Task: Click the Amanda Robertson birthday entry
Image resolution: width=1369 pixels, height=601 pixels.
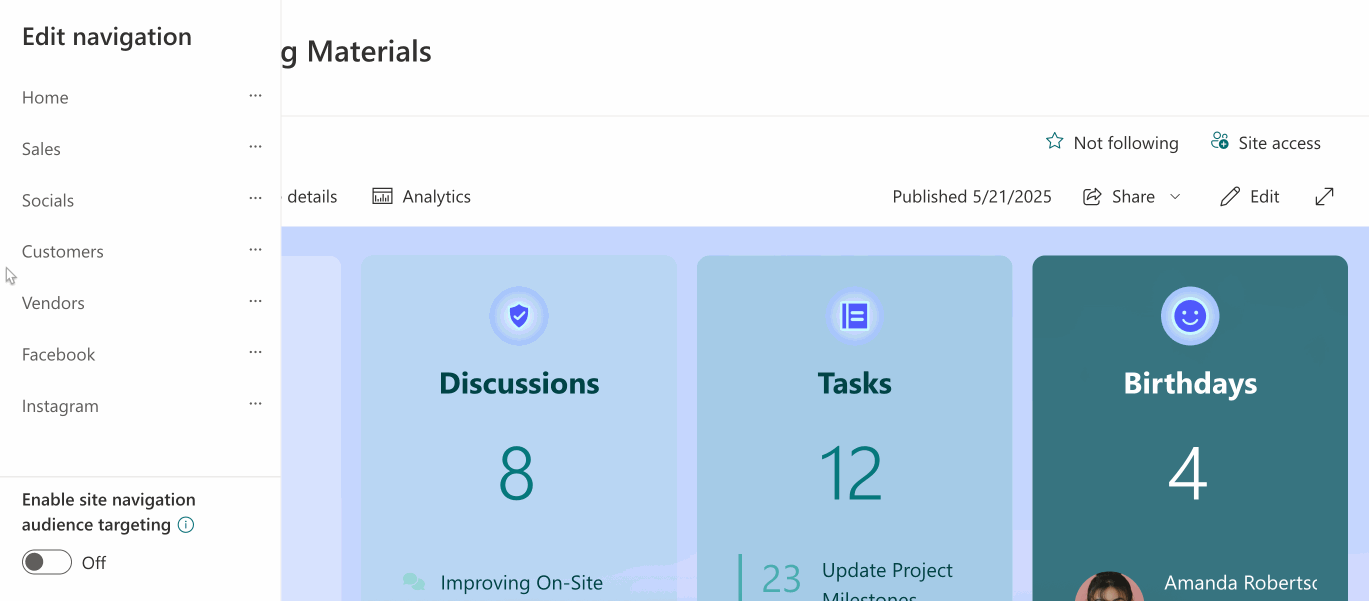Action: [1240, 582]
